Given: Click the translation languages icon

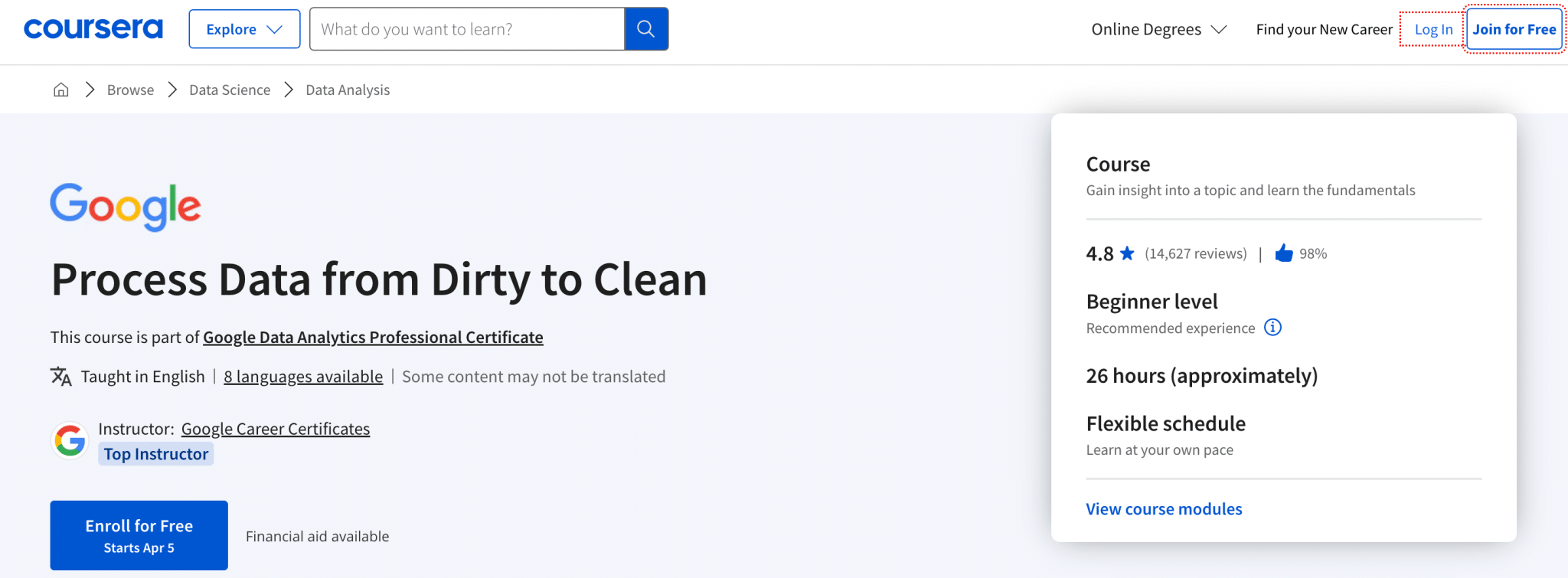Looking at the screenshot, I should coord(61,377).
